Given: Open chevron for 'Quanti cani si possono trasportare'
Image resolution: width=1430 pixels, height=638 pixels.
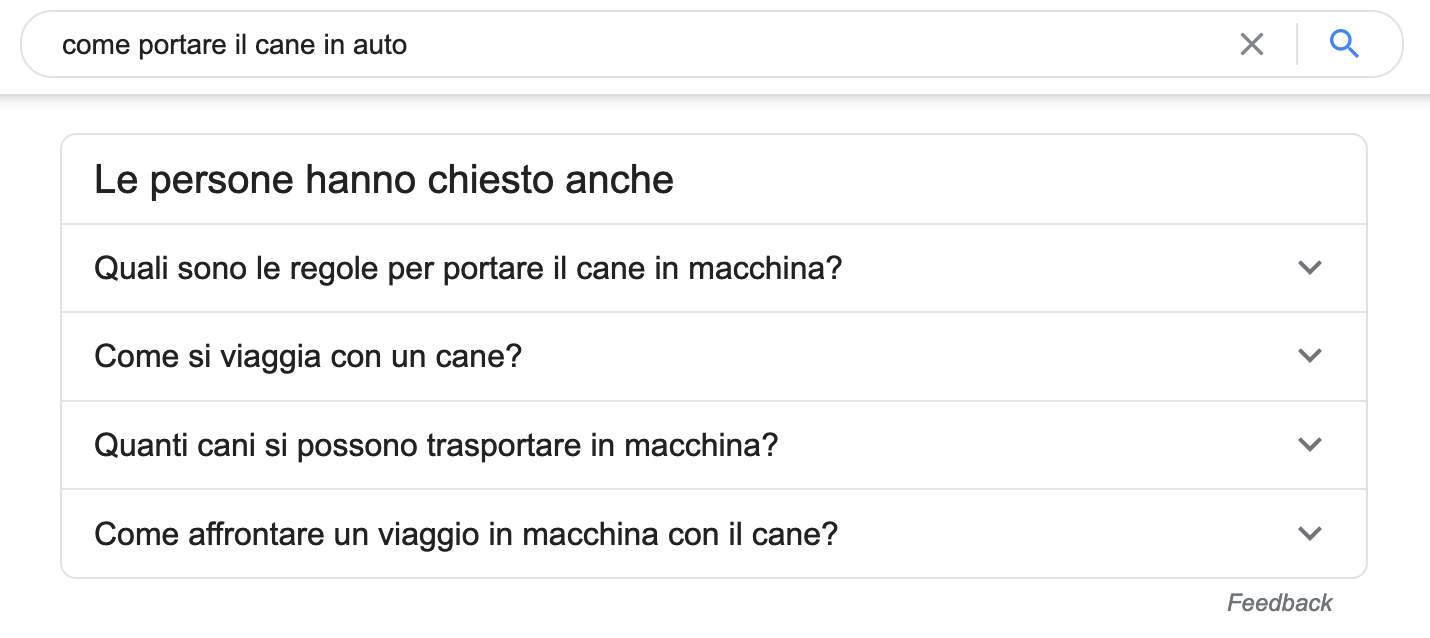Looking at the screenshot, I should click(1309, 444).
